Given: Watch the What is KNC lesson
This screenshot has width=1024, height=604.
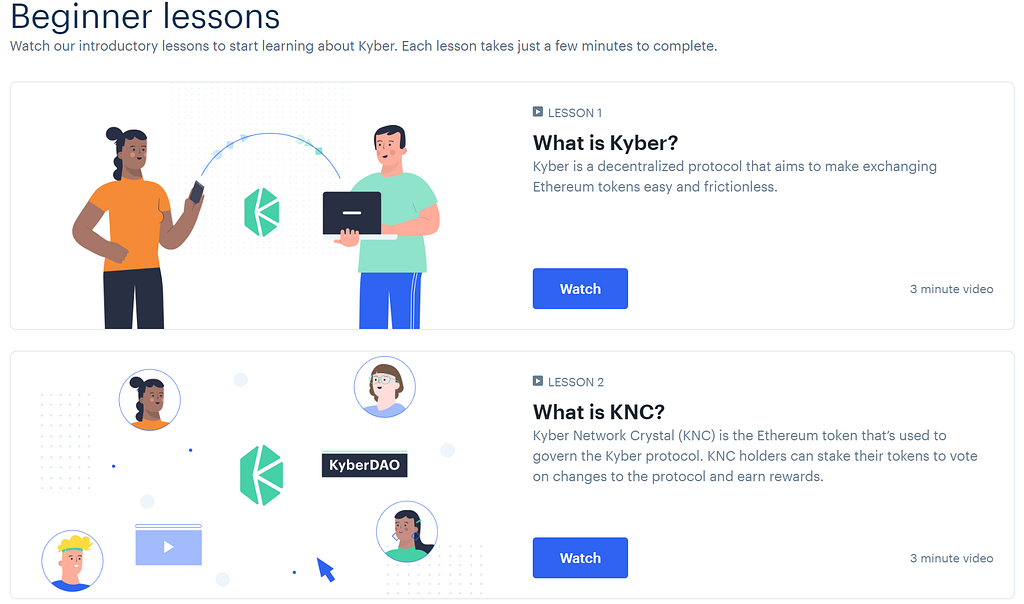Looking at the screenshot, I should (580, 558).
